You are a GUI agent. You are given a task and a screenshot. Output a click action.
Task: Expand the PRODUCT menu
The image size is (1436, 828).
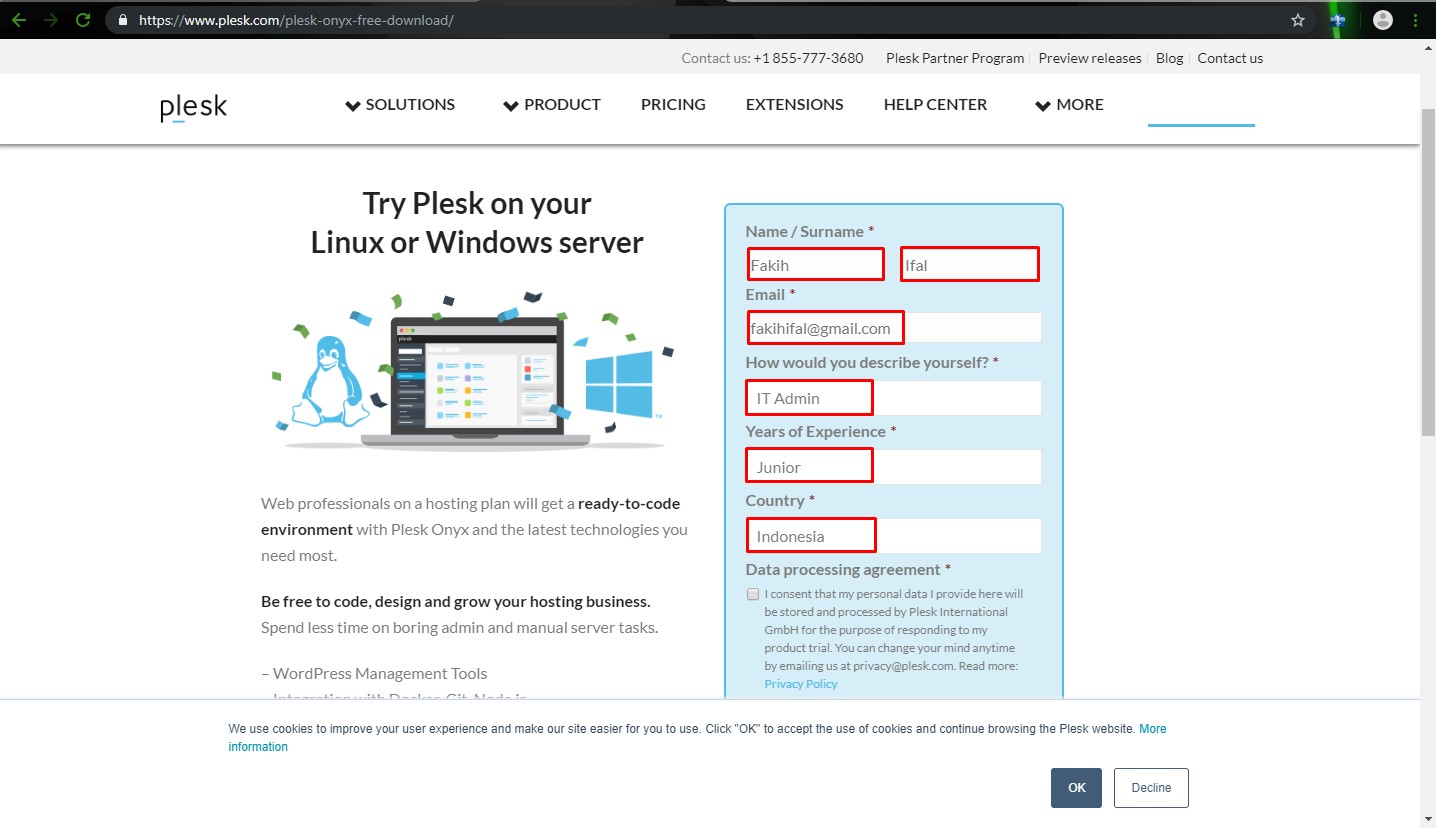551,104
